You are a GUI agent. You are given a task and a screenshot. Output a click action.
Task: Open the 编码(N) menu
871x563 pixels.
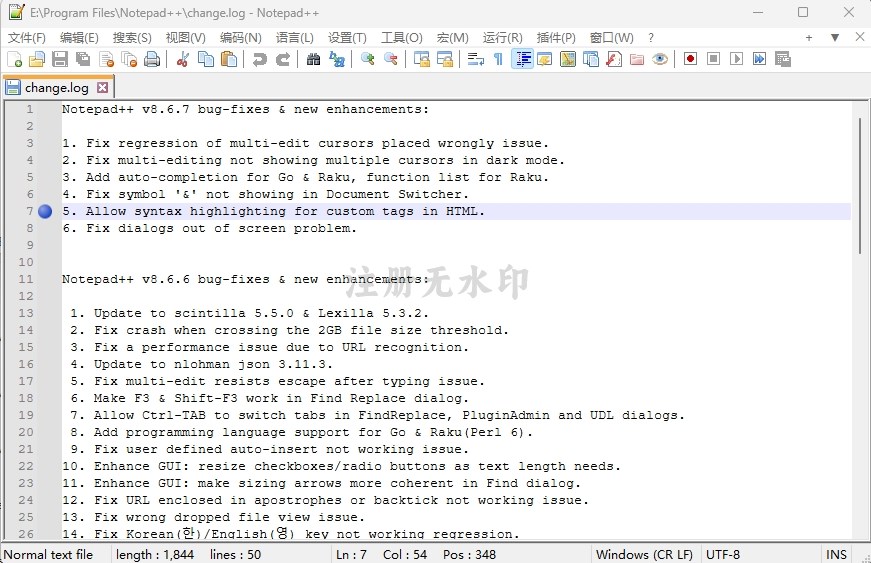(241, 37)
